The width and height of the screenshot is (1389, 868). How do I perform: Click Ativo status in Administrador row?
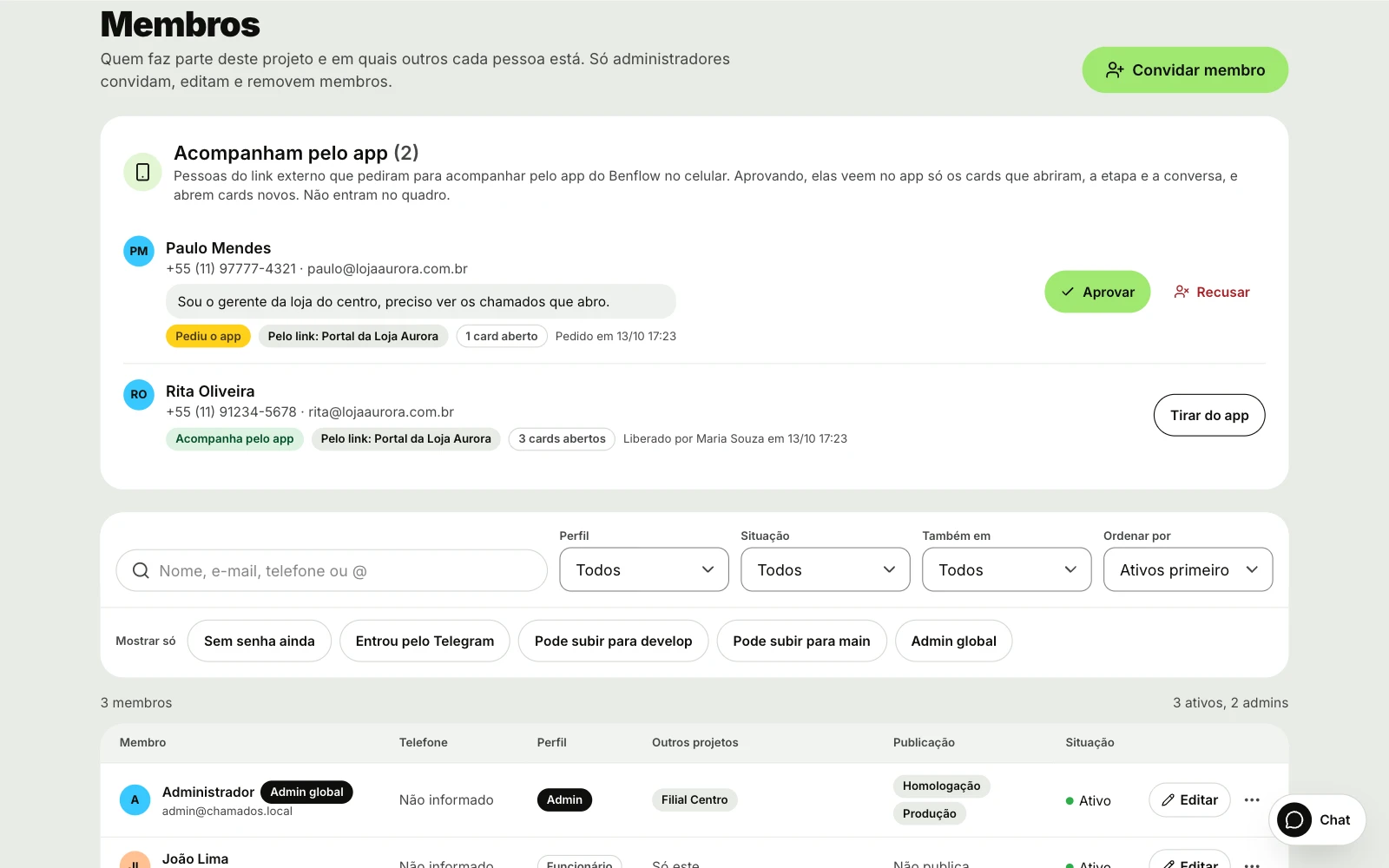(1089, 800)
